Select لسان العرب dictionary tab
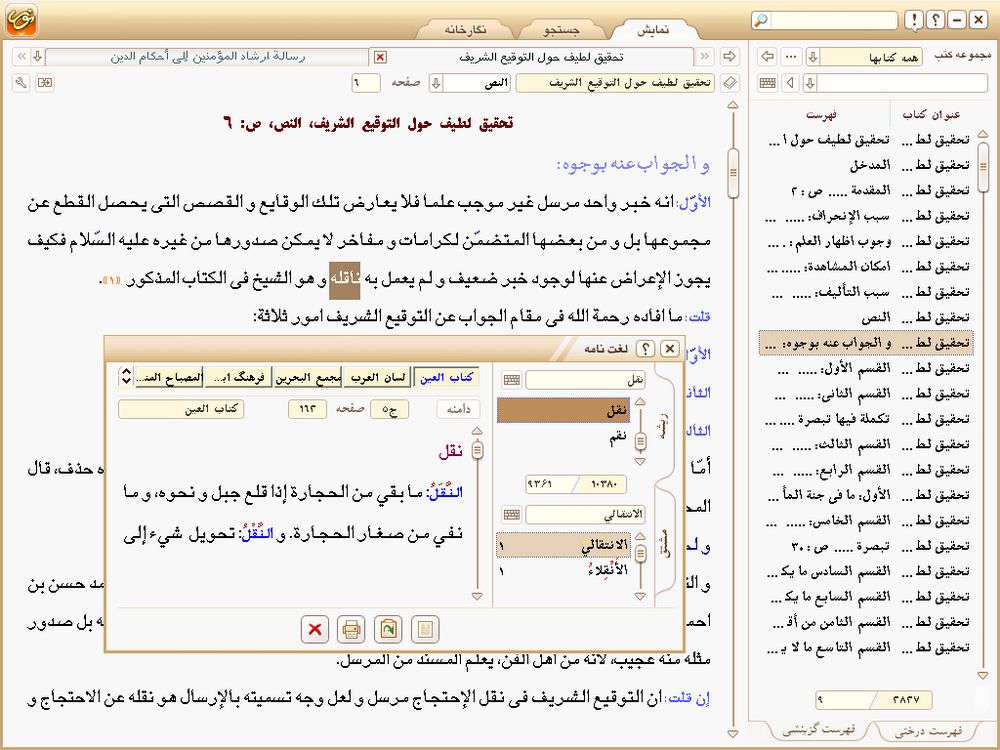The width and height of the screenshot is (1000, 750). click(378, 377)
